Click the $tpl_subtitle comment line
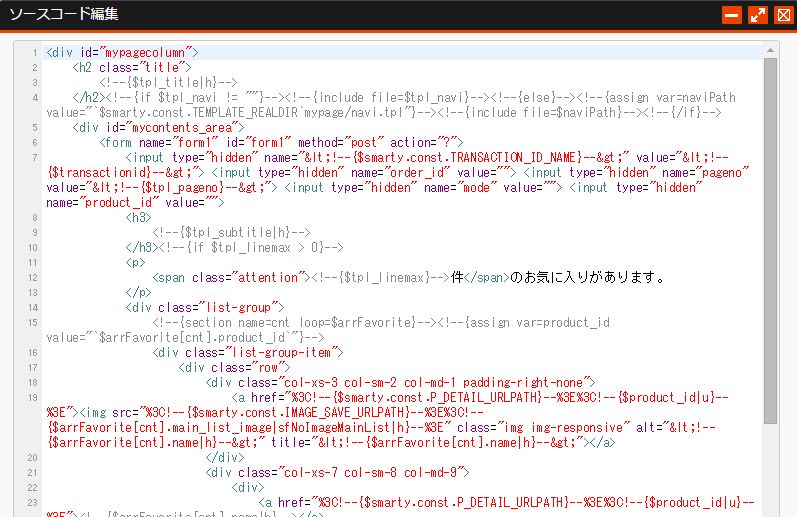Screen dimensions: 797x517 pos(231,232)
